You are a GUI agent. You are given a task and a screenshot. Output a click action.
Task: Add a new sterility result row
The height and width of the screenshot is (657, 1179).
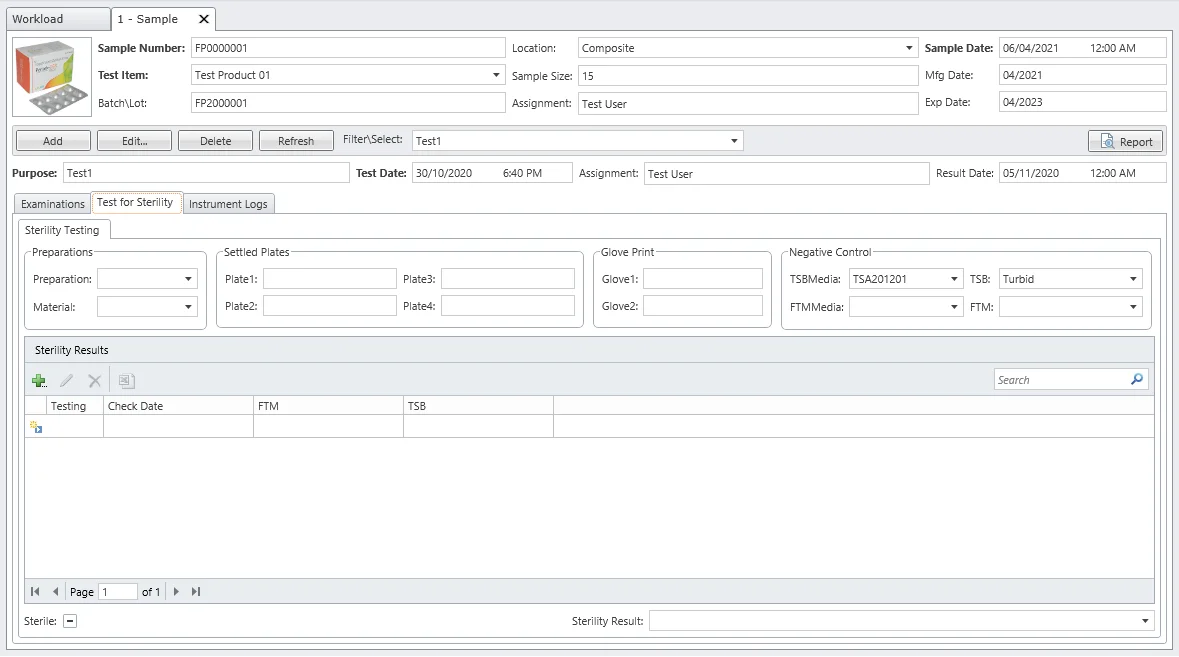coord(39,380)
